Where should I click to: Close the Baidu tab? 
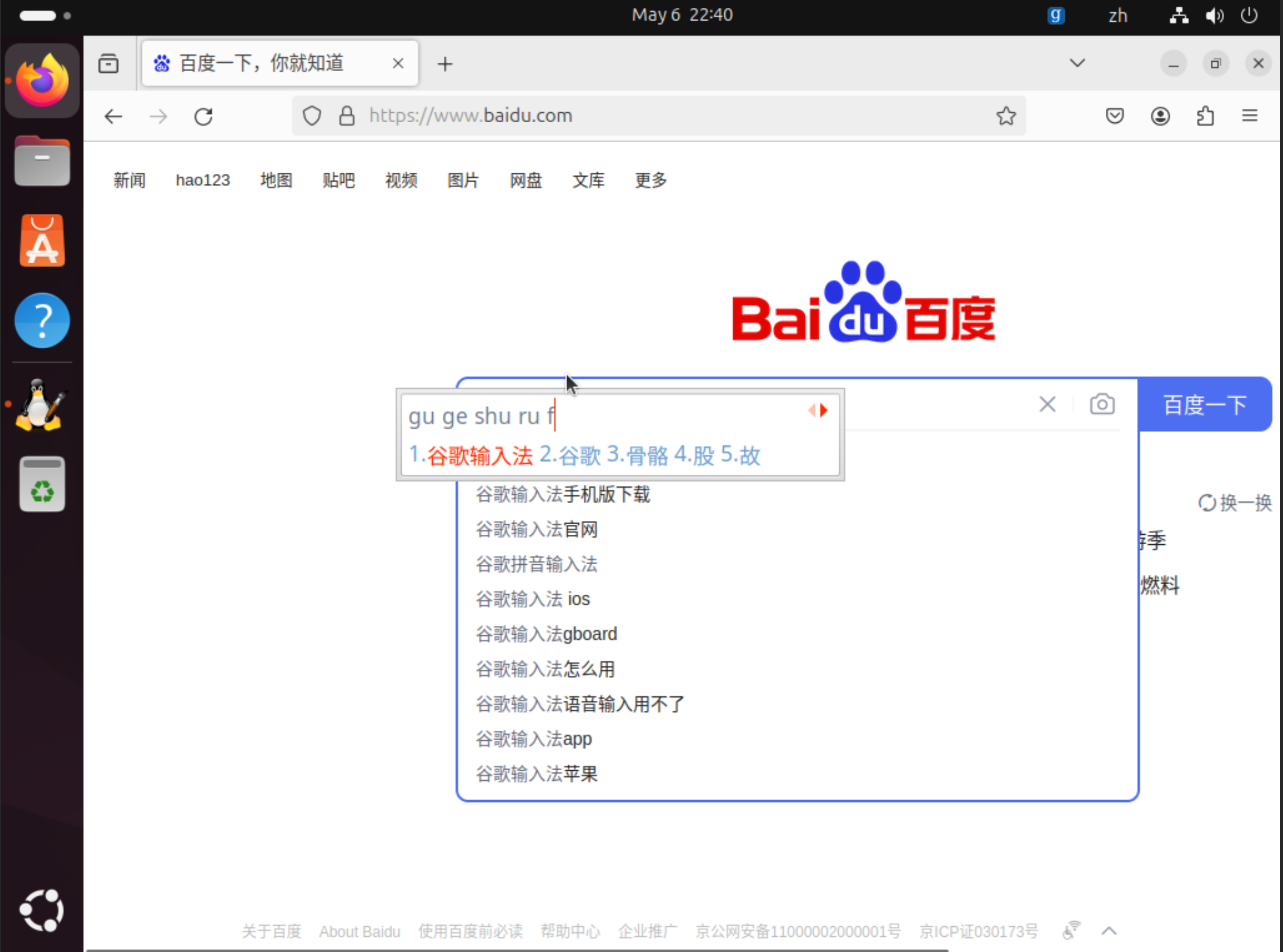398,63
